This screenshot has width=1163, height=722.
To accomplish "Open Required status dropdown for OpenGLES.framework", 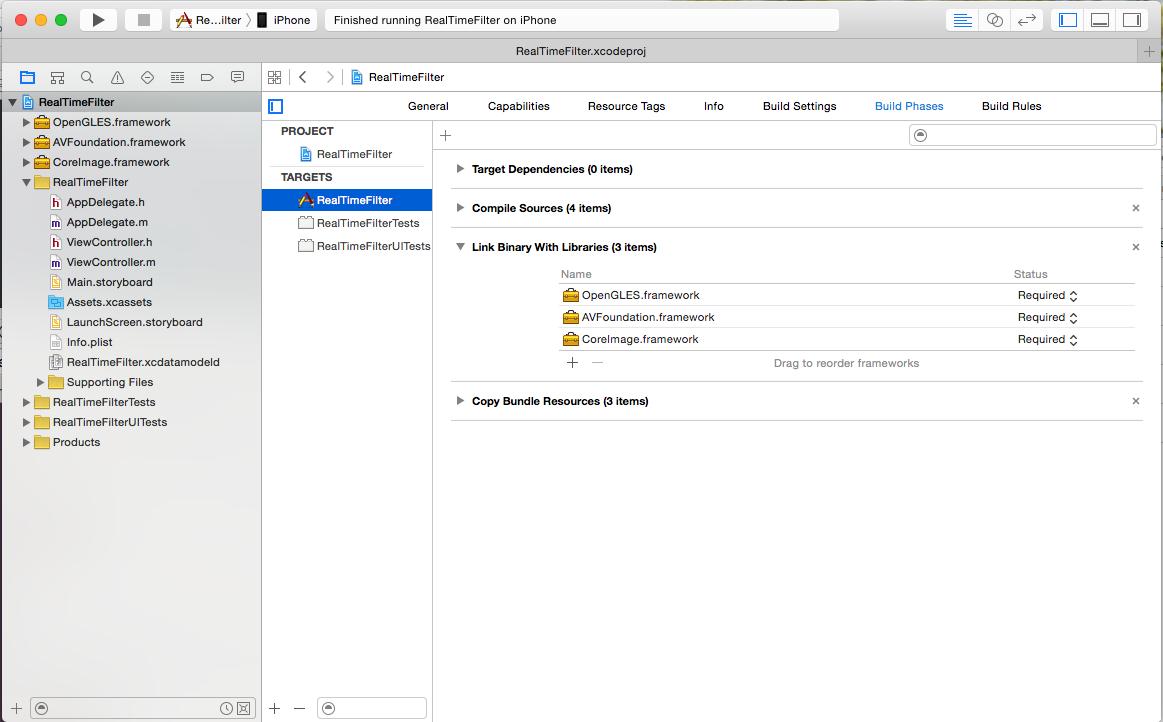I will point(1047,295).
